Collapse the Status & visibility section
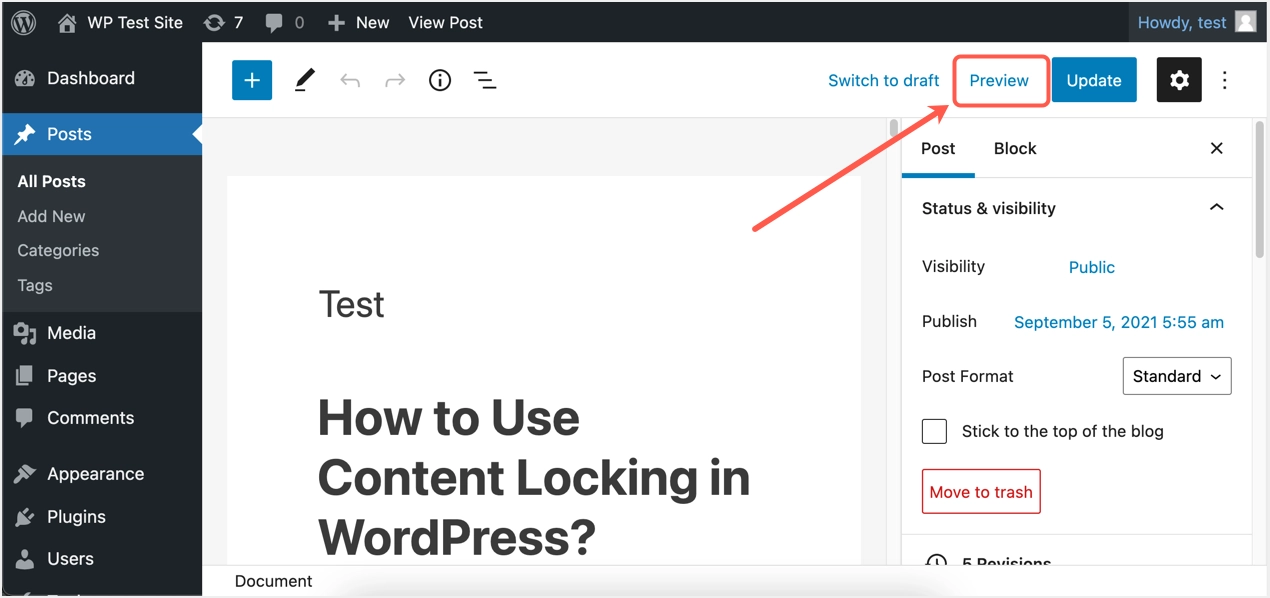 tap(1077, 208)
